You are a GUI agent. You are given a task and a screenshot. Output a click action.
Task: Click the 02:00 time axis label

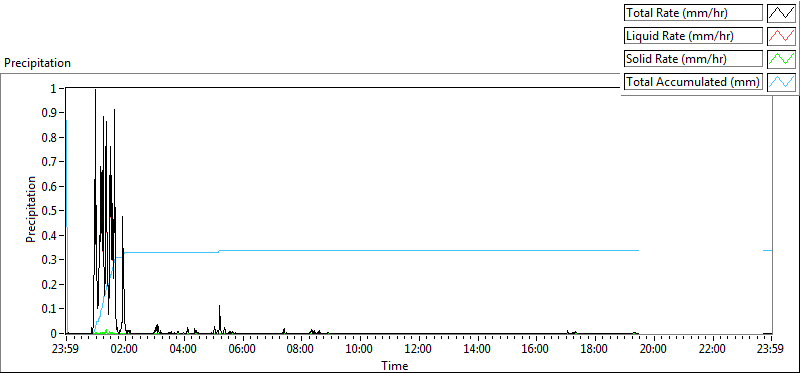click(125, 350)
